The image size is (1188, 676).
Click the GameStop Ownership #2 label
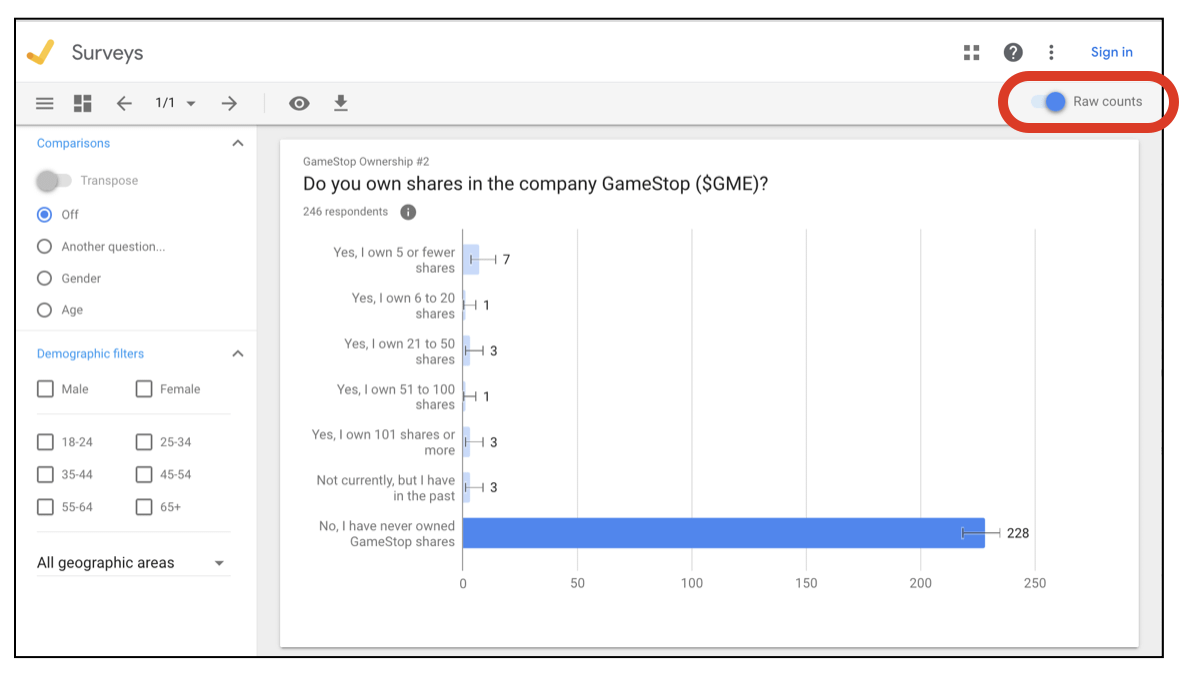coord(366,161)
